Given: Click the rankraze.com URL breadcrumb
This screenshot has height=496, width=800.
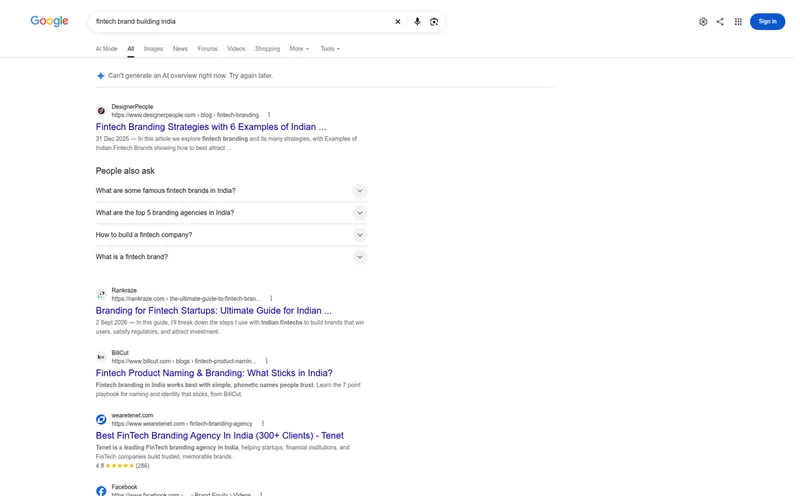Looking at the screenshot, I should coord(186,299).
